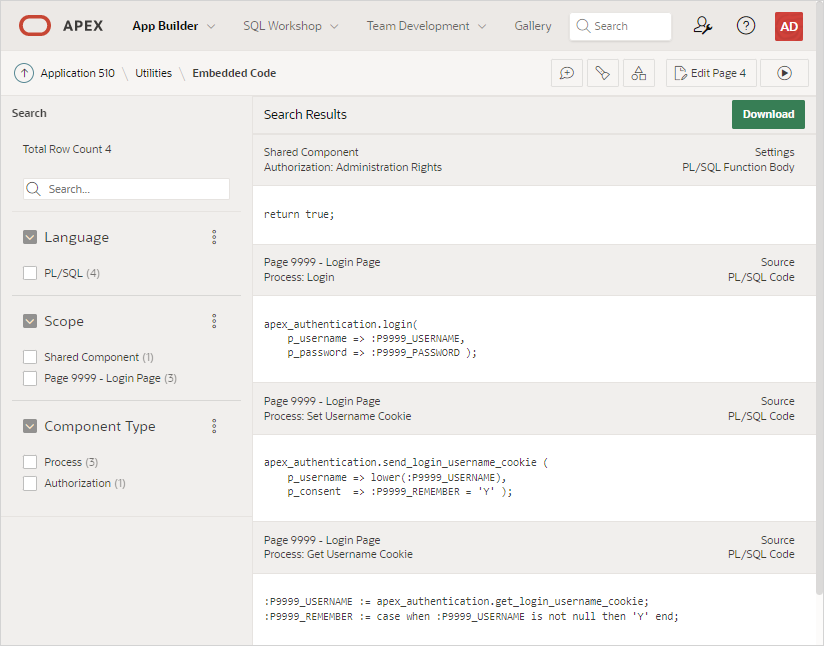
Task: Open the Shared Components shapes icon
Action: point(638,73)
